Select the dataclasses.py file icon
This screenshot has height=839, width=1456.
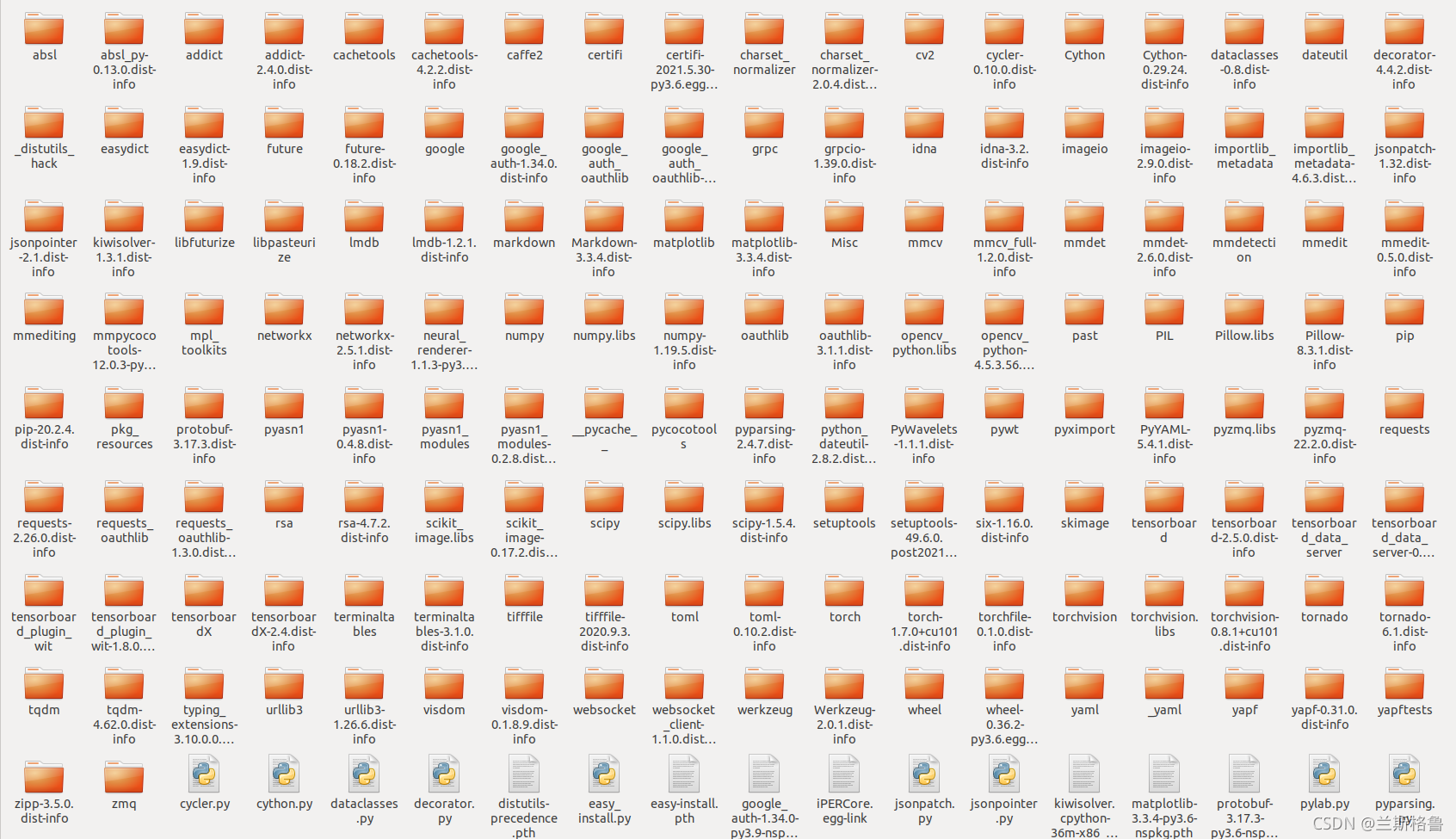364,774
